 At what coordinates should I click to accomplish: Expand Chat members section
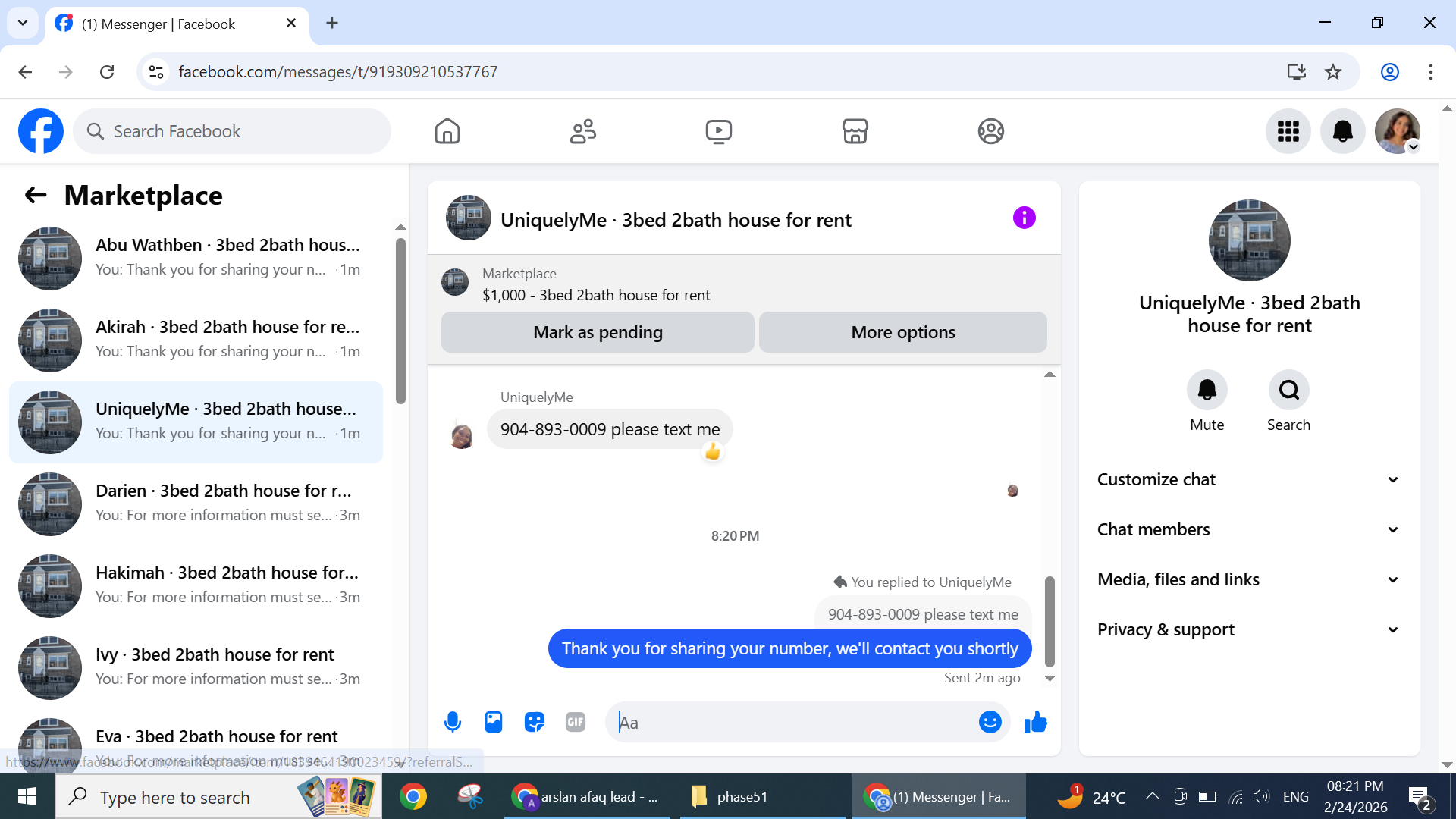pyautogui.click(x=1248, y=529)
